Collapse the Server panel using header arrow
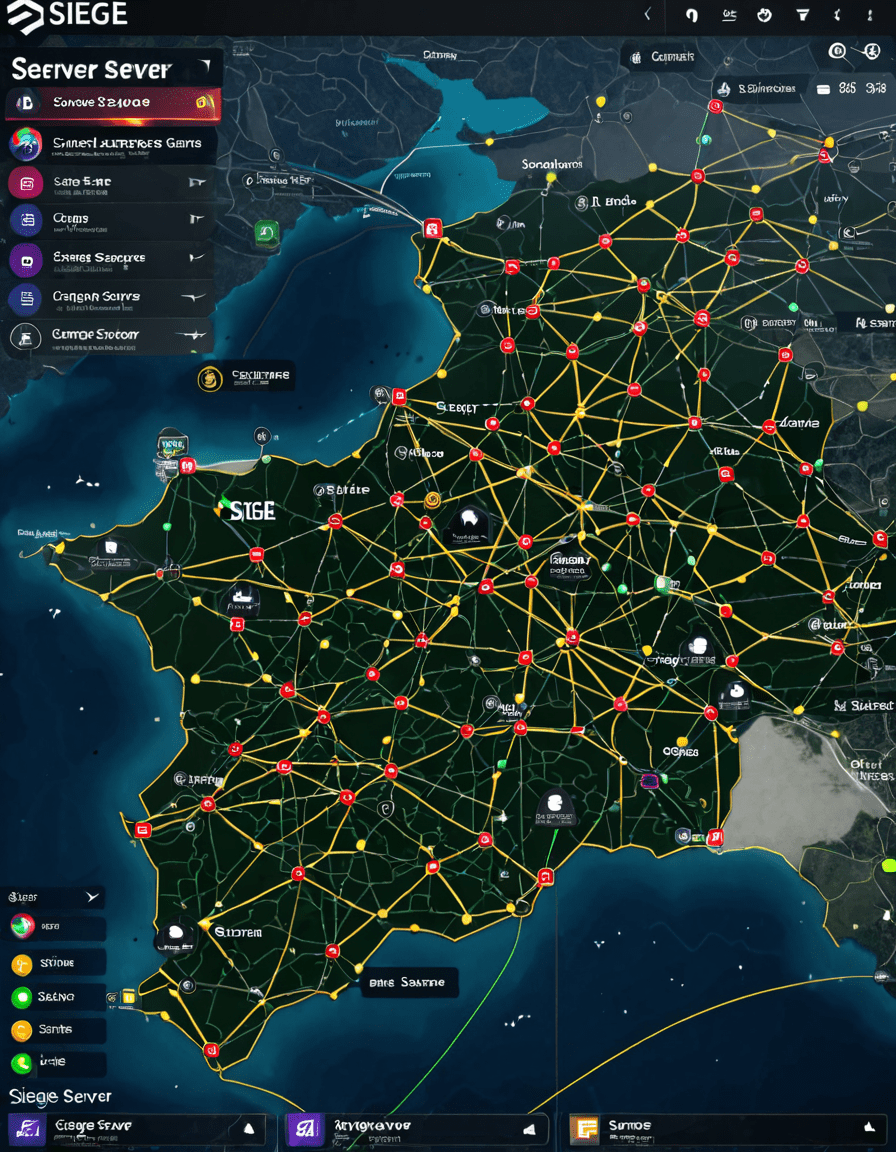This screenshot has width=896, height=1152. pos(206,68)
